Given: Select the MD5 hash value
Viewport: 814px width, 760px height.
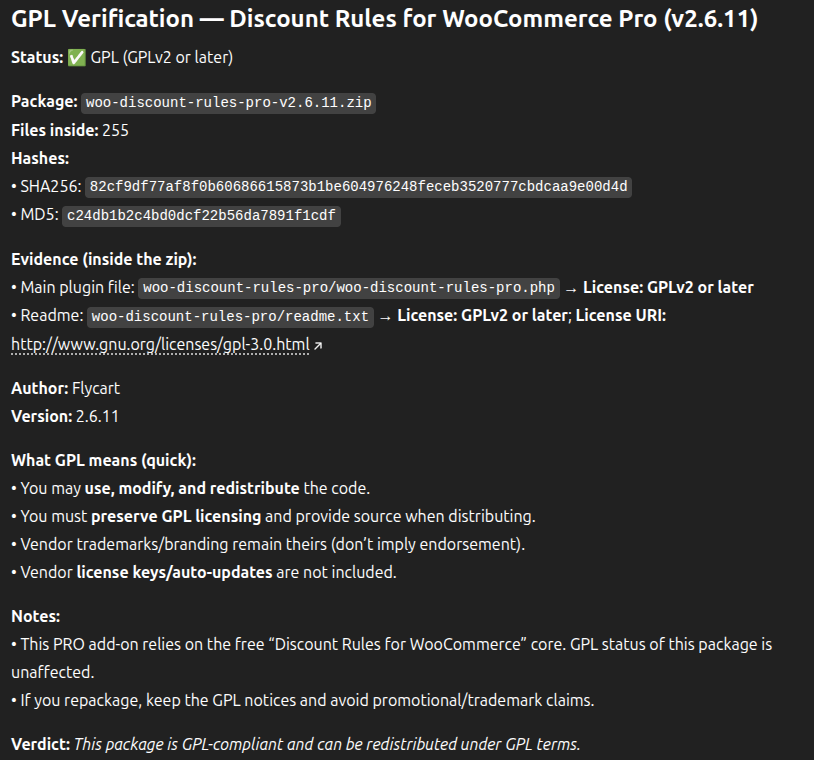Looking at the screenshot, I should 201,215.
